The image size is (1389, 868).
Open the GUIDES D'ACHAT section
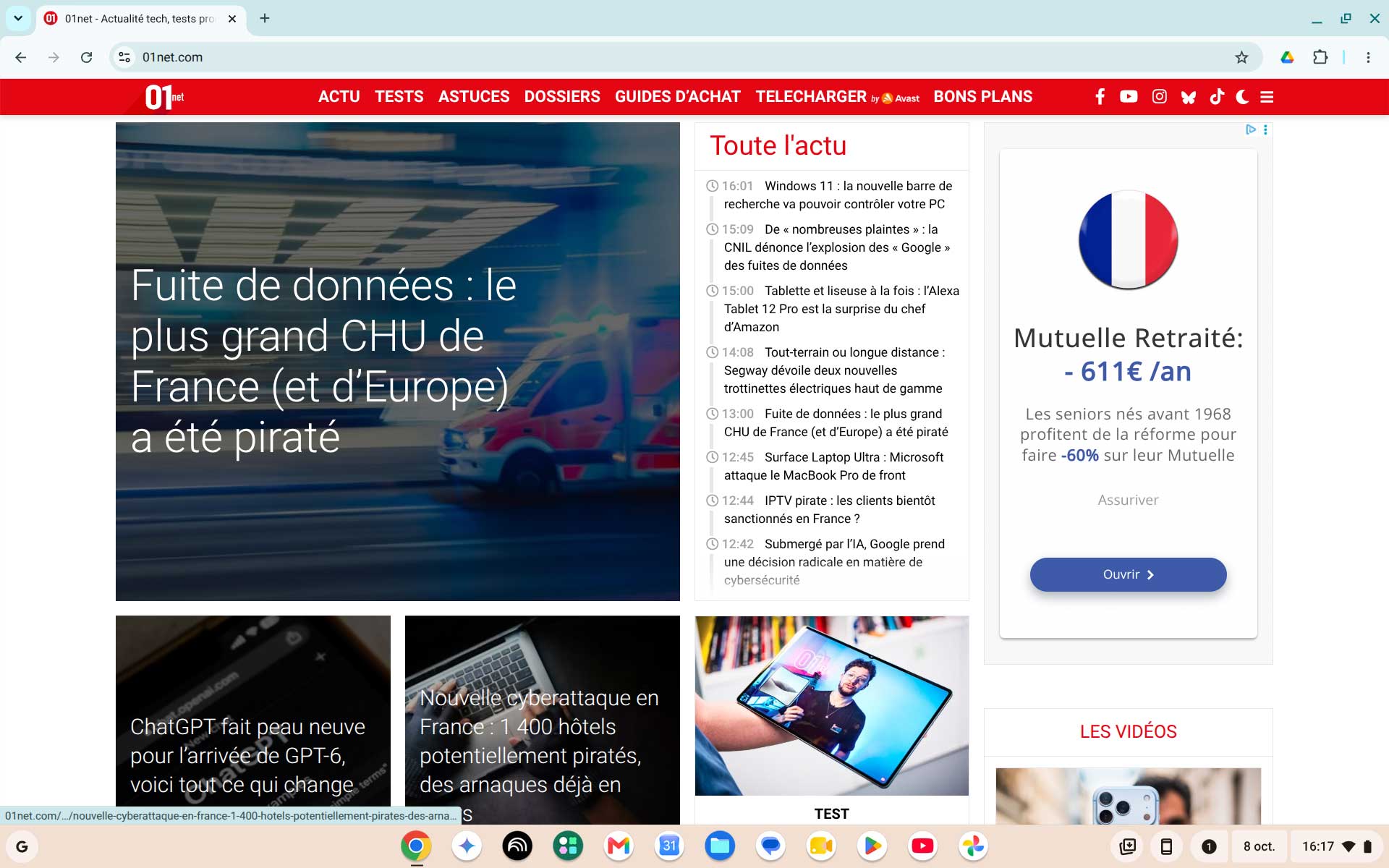tap(678, 97)
